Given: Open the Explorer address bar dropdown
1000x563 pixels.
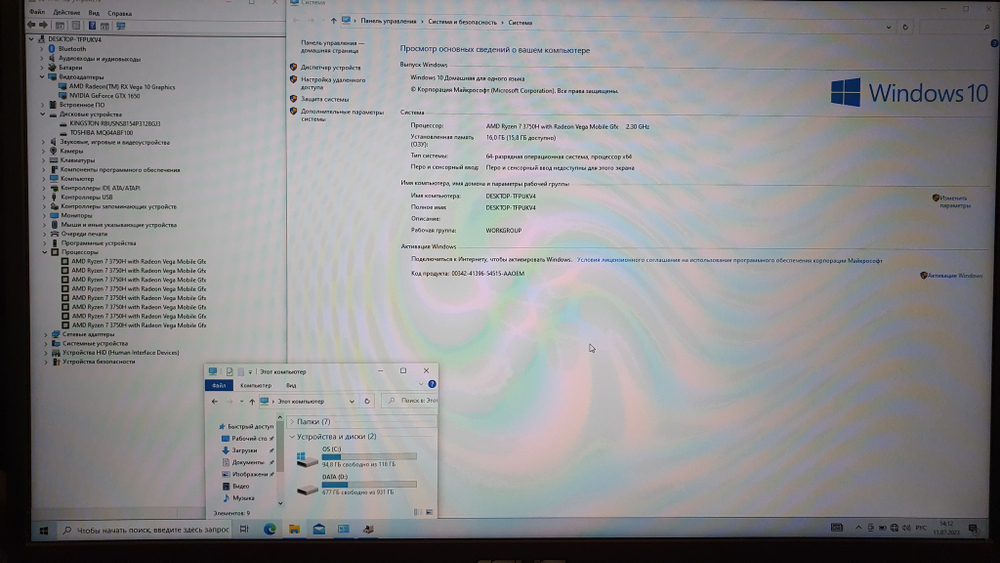Looking at the screenshot, I should pyautogui.click(x=351, y=401).
